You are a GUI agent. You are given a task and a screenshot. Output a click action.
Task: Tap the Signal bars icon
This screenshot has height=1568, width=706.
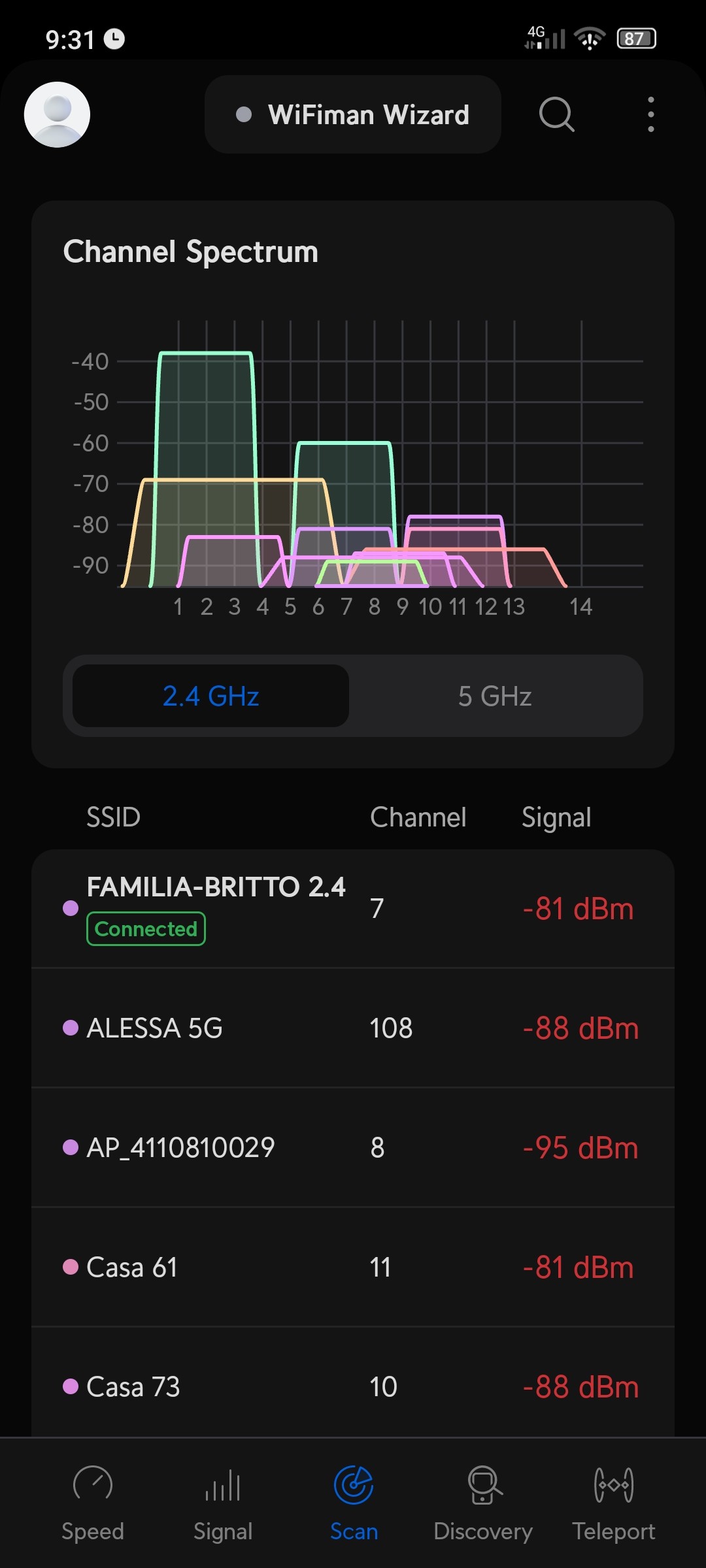[x=223, y=1484]
